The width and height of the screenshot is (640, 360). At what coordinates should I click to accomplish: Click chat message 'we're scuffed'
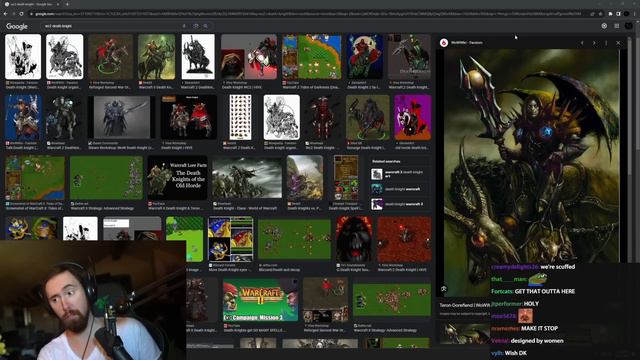558,267
